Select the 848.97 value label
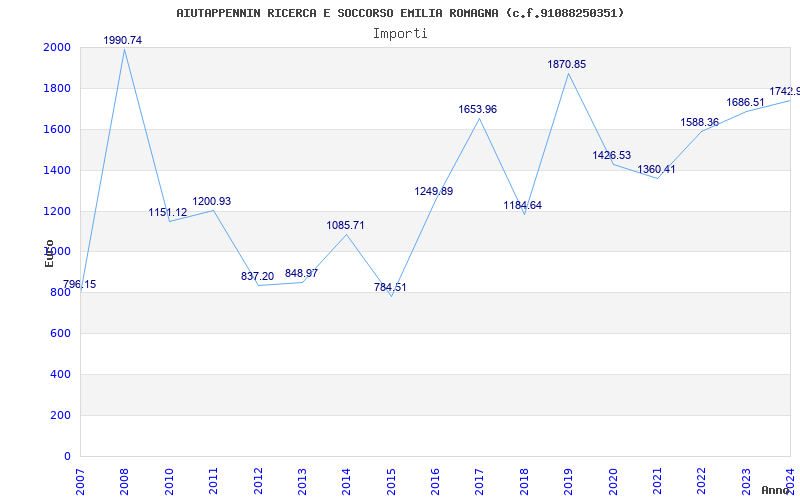 [x=302, y=273]
